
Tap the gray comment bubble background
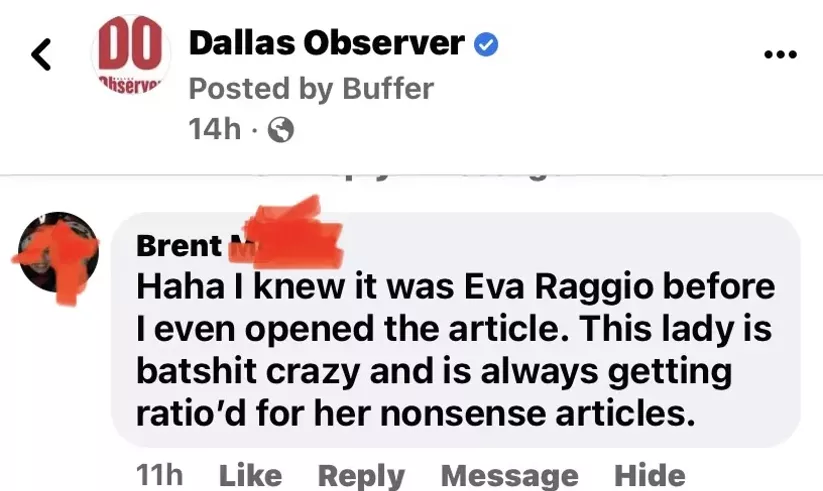click(x=456, y=330)
